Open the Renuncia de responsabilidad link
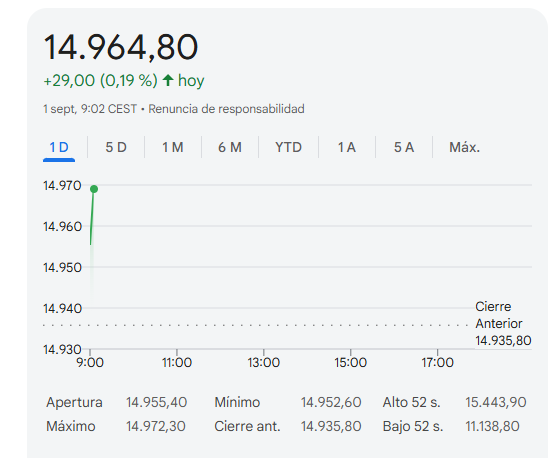This screenshot has width=560, height=458. (x=226, y=109)
